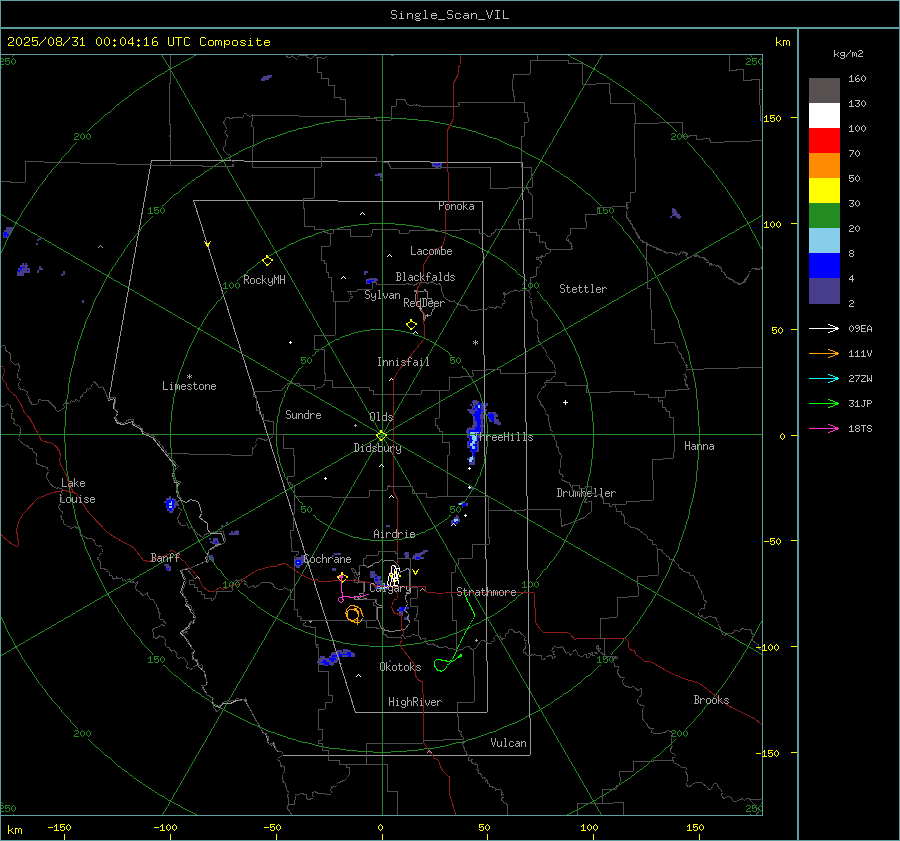Screen dimensions: 900x841
Task: Click the Vulcan town label
Action: pyautogui.click(x=508, y=743)
